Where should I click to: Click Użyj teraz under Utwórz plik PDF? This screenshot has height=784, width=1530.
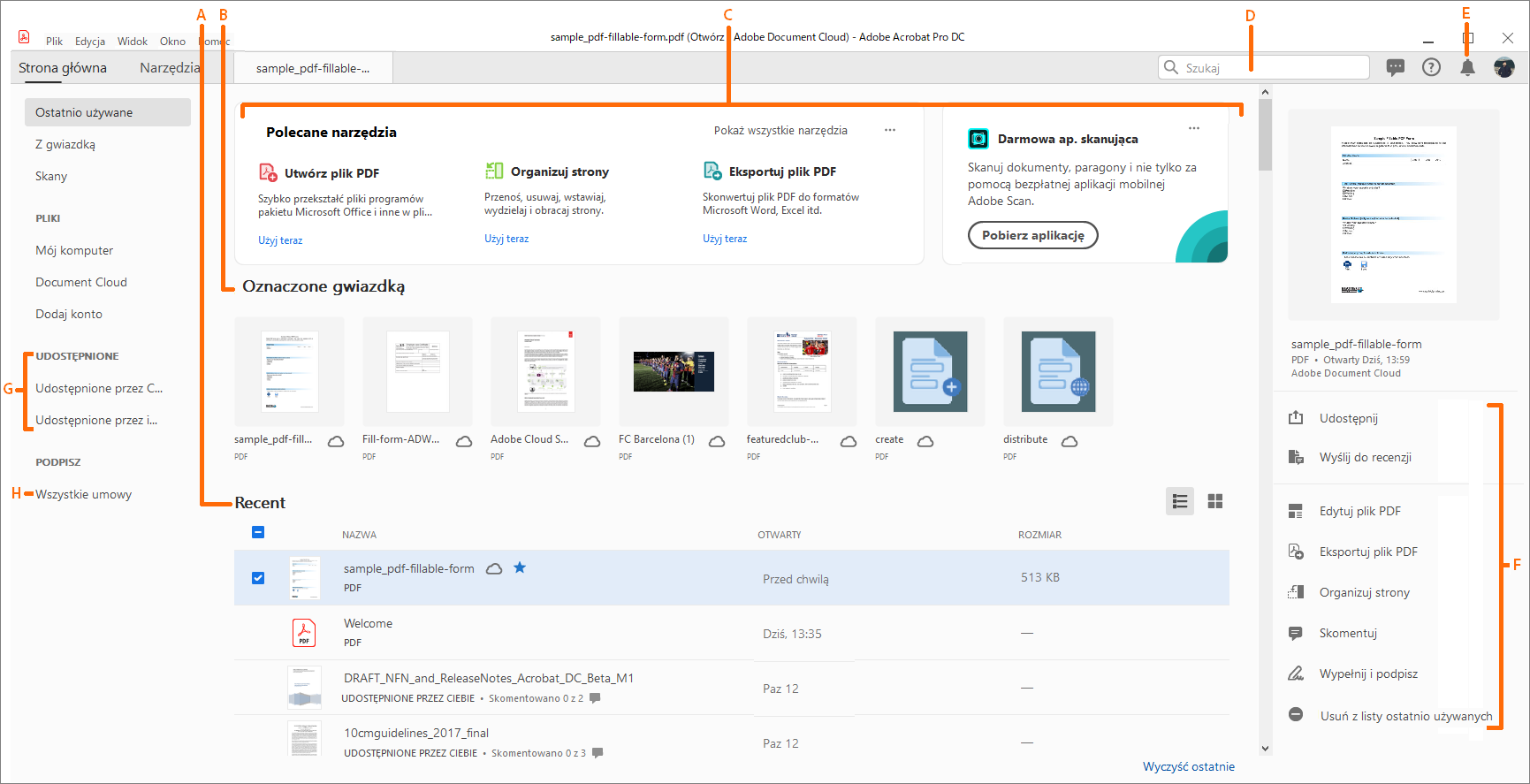pyautogui.click(x=280, y=240)
